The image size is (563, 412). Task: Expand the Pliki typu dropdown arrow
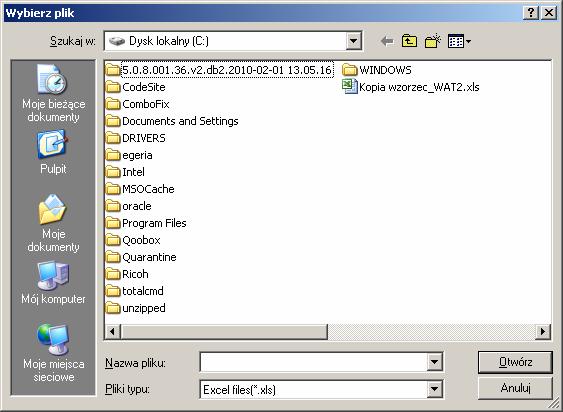pyautogui.click(x=434, y=389)
